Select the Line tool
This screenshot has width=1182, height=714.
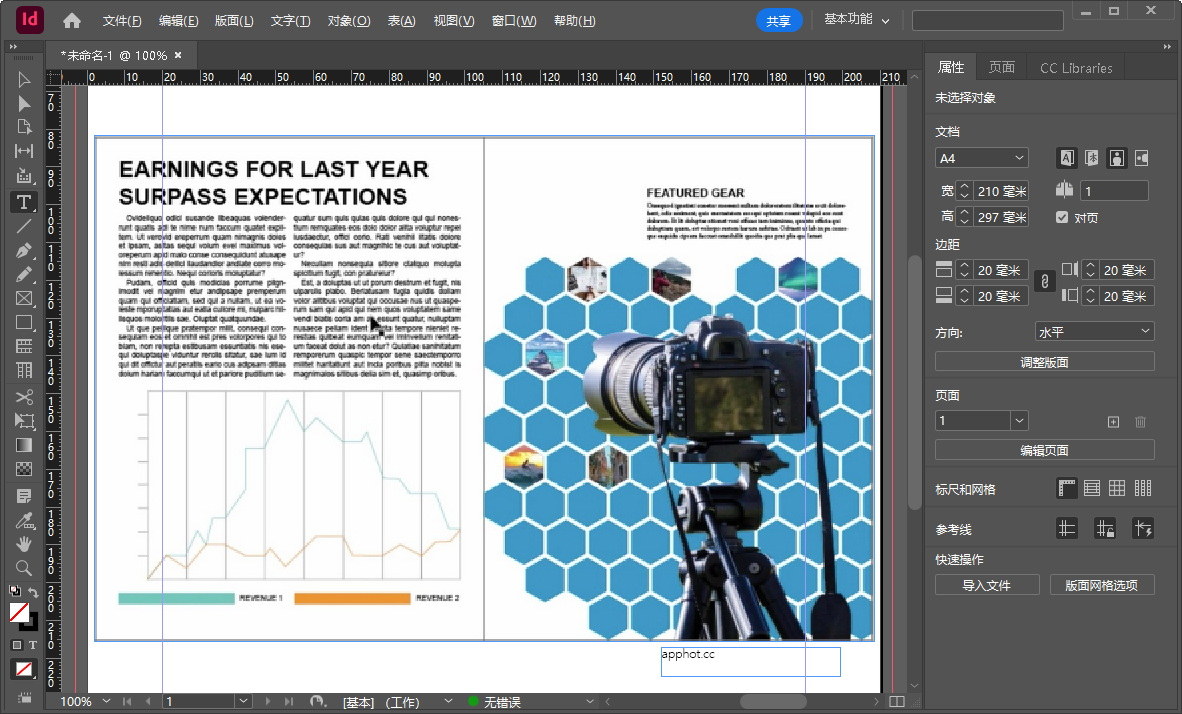click(24, 226)
